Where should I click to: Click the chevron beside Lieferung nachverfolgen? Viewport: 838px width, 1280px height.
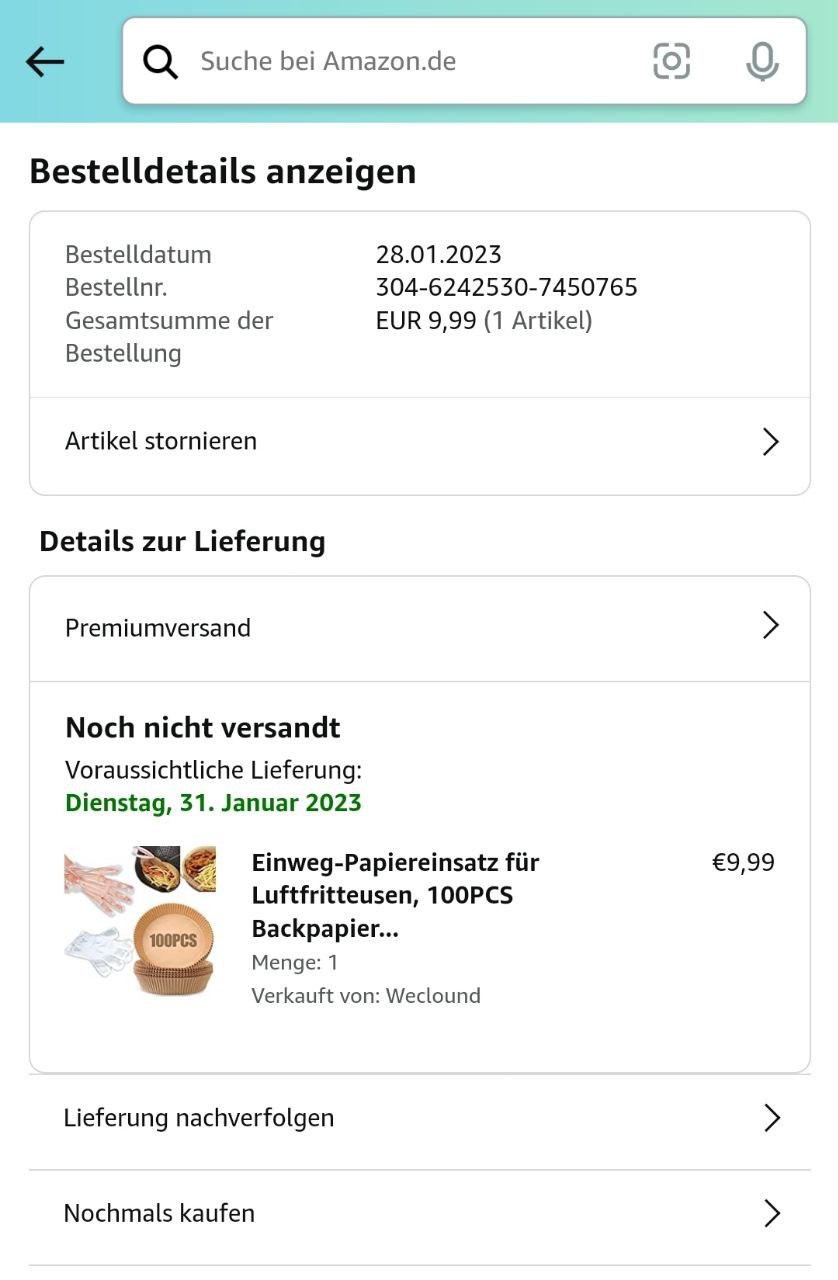771,1118
